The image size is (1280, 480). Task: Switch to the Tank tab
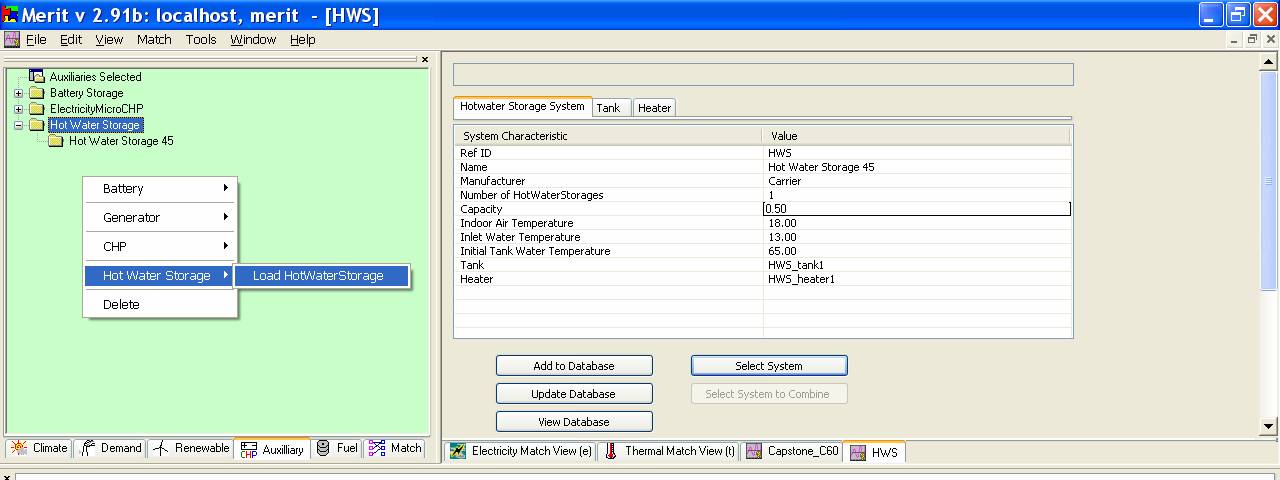608,107
